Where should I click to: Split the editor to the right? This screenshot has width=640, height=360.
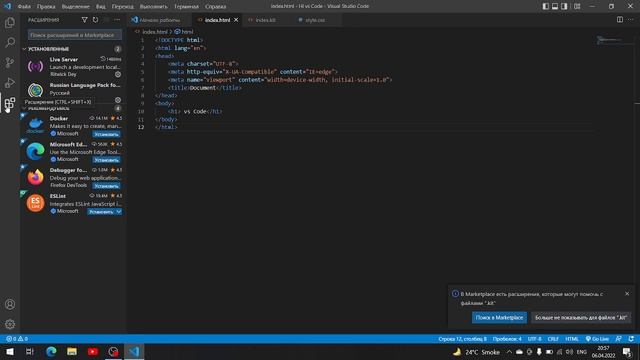tap(620, 20)
